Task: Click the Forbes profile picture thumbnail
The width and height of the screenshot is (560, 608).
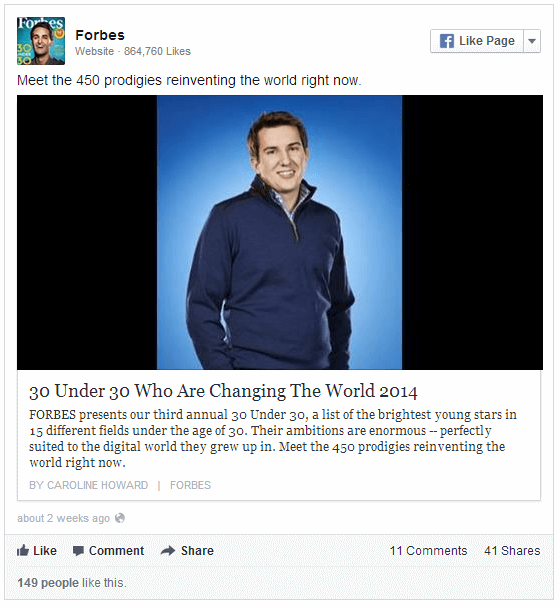Action: pyautogui.click(x=41, y=41)
